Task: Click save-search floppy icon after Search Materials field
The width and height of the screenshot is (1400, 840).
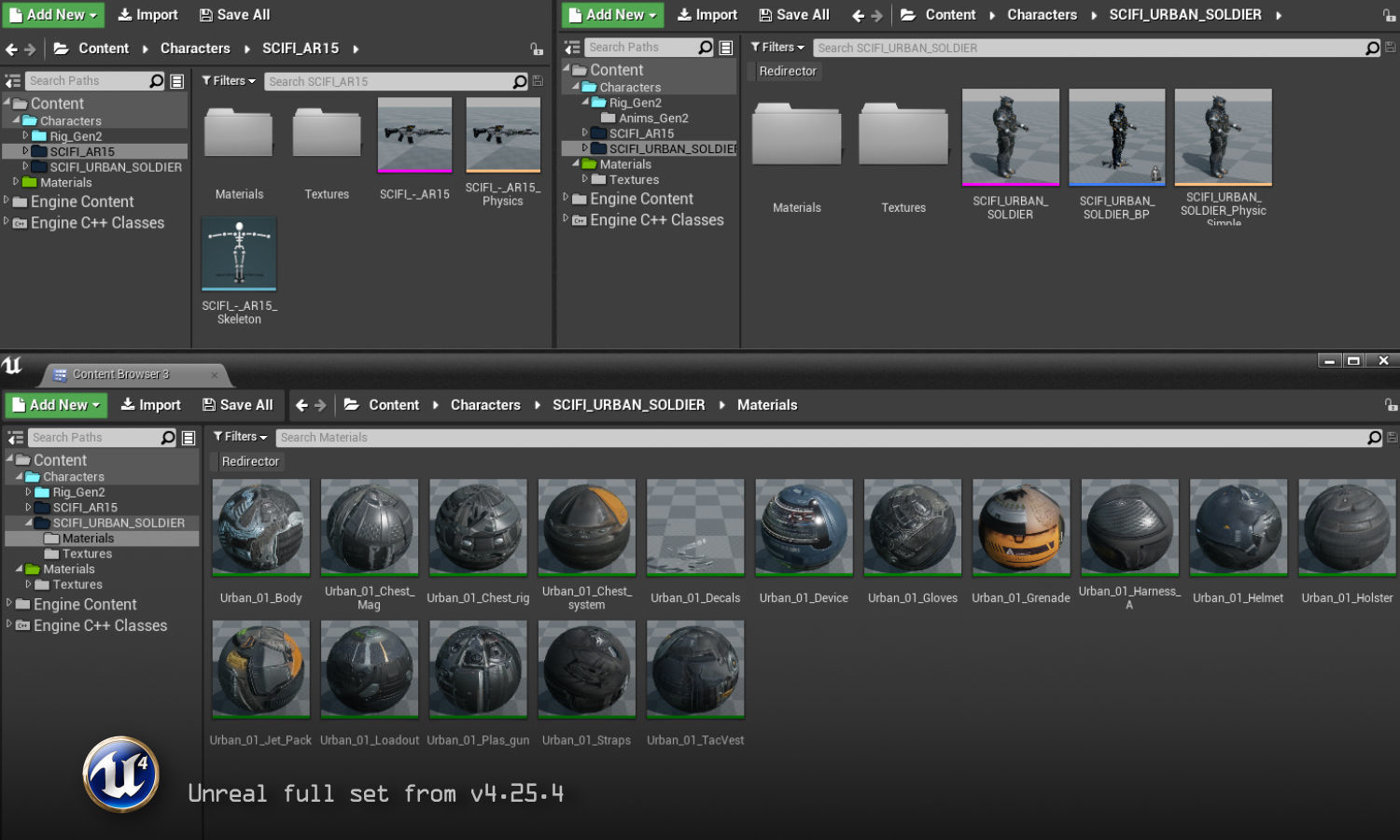Action: pos(1392,438)
